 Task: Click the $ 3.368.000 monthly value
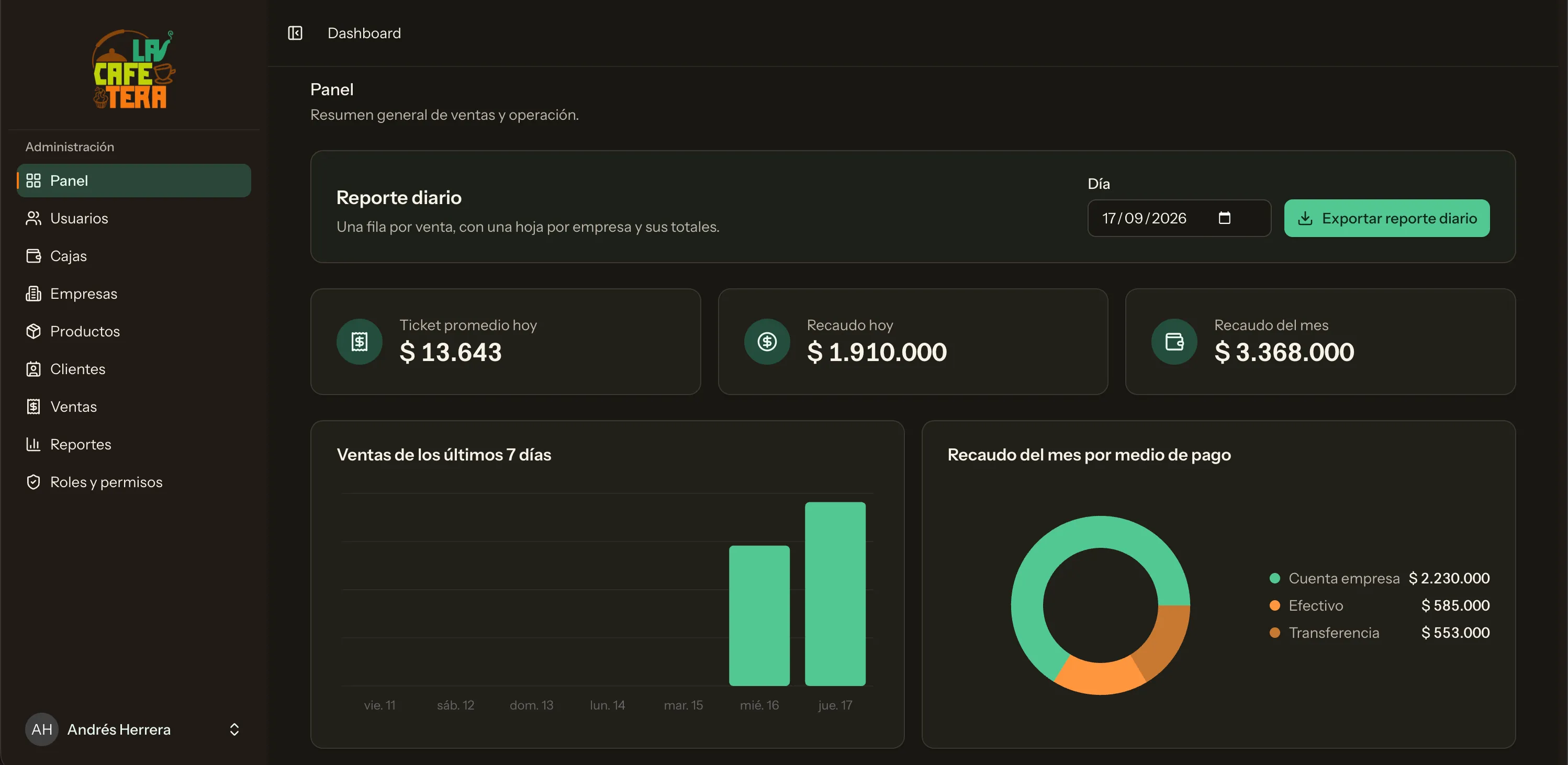coord(1284,352)
